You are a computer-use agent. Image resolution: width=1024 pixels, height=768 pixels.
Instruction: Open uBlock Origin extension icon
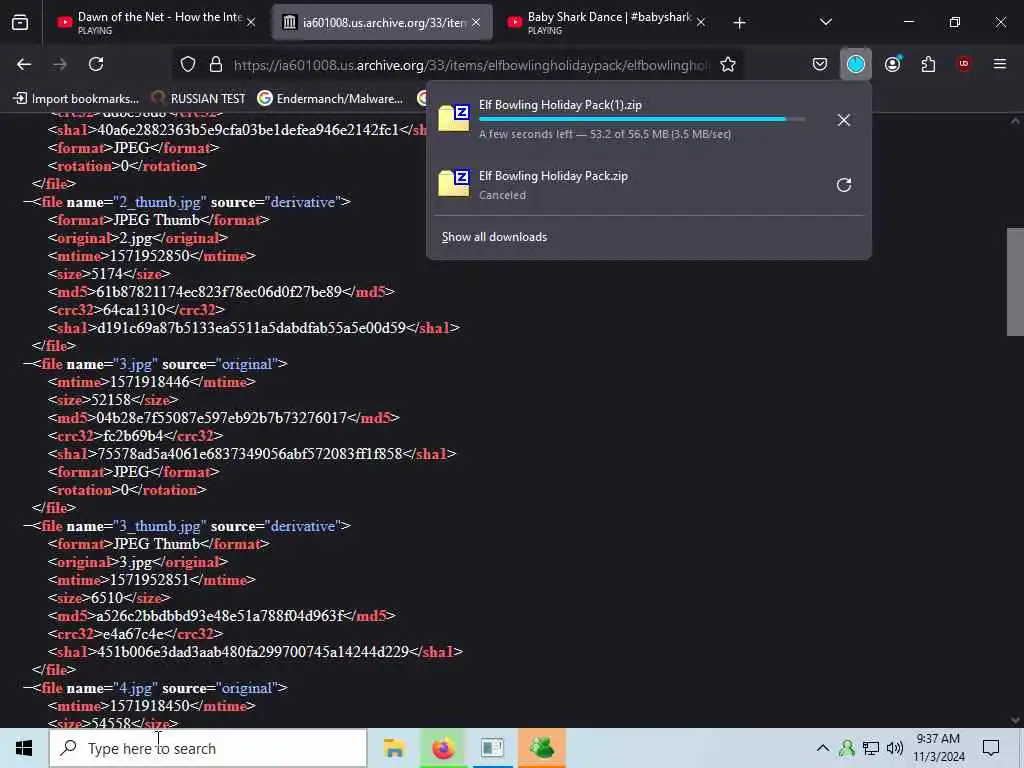click(x=964, y=64)
